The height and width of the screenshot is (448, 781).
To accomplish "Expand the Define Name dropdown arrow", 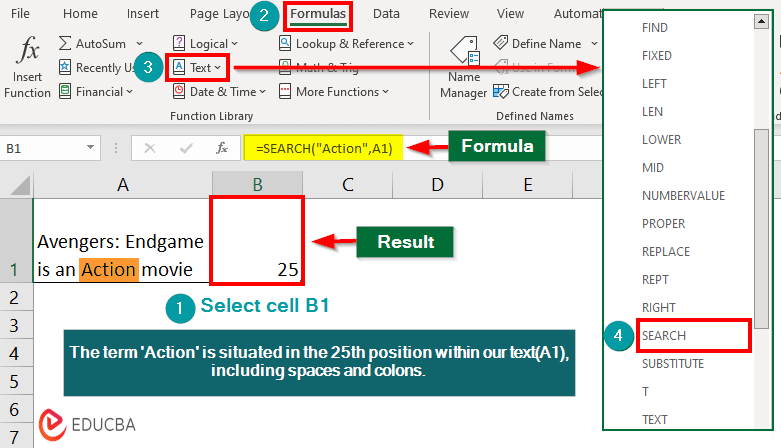I will tap(594, 44).
